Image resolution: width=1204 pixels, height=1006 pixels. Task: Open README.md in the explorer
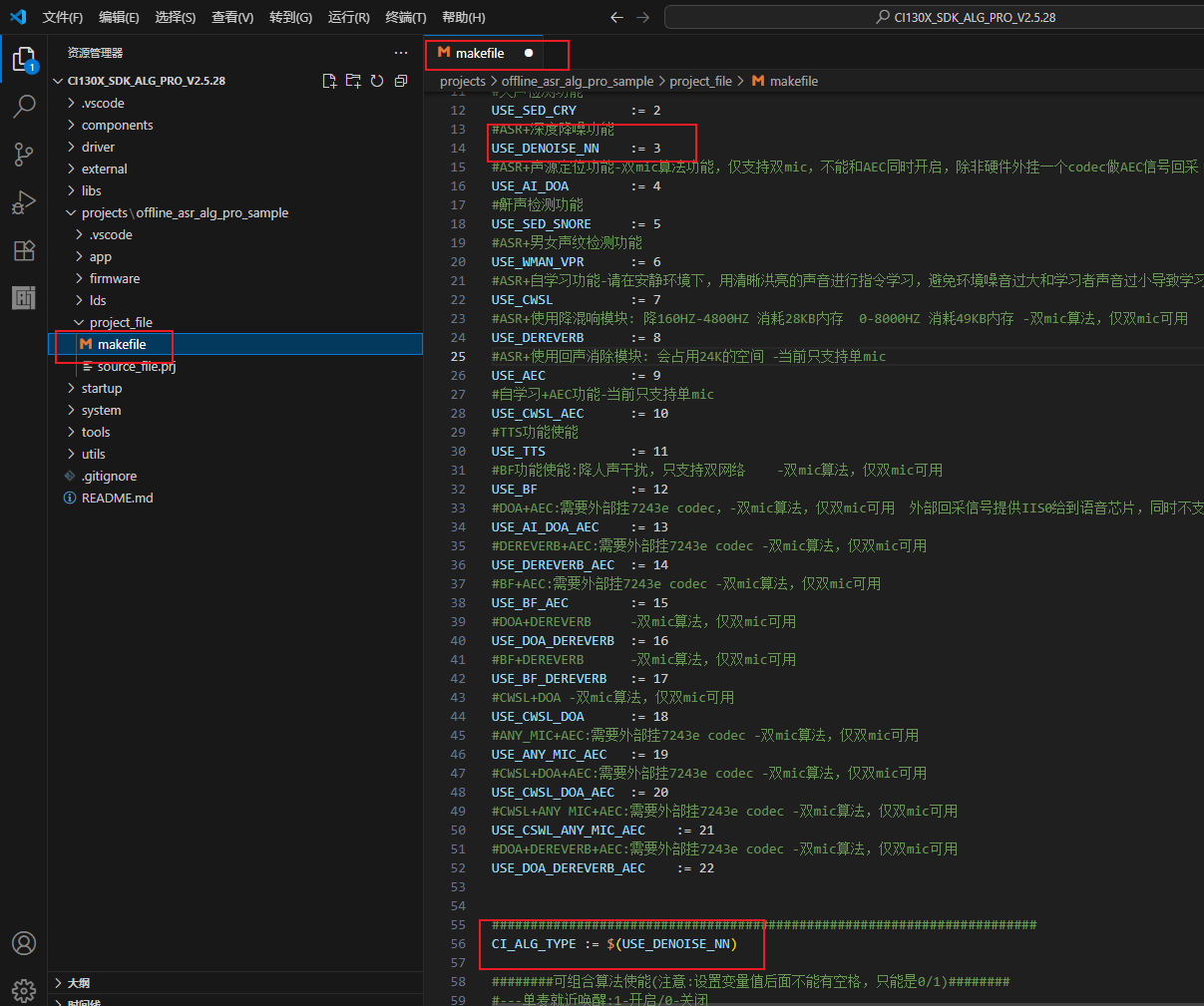coord(117,498)
